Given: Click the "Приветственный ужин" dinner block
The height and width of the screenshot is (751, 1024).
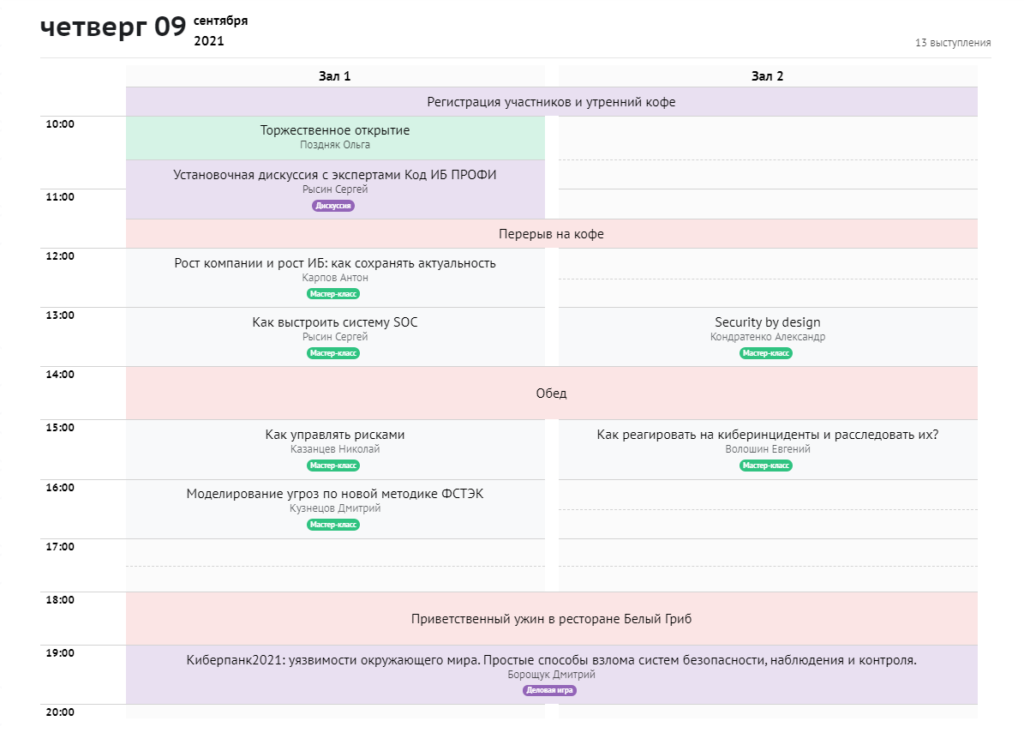Looking at the screenshot, I should 551,619.
